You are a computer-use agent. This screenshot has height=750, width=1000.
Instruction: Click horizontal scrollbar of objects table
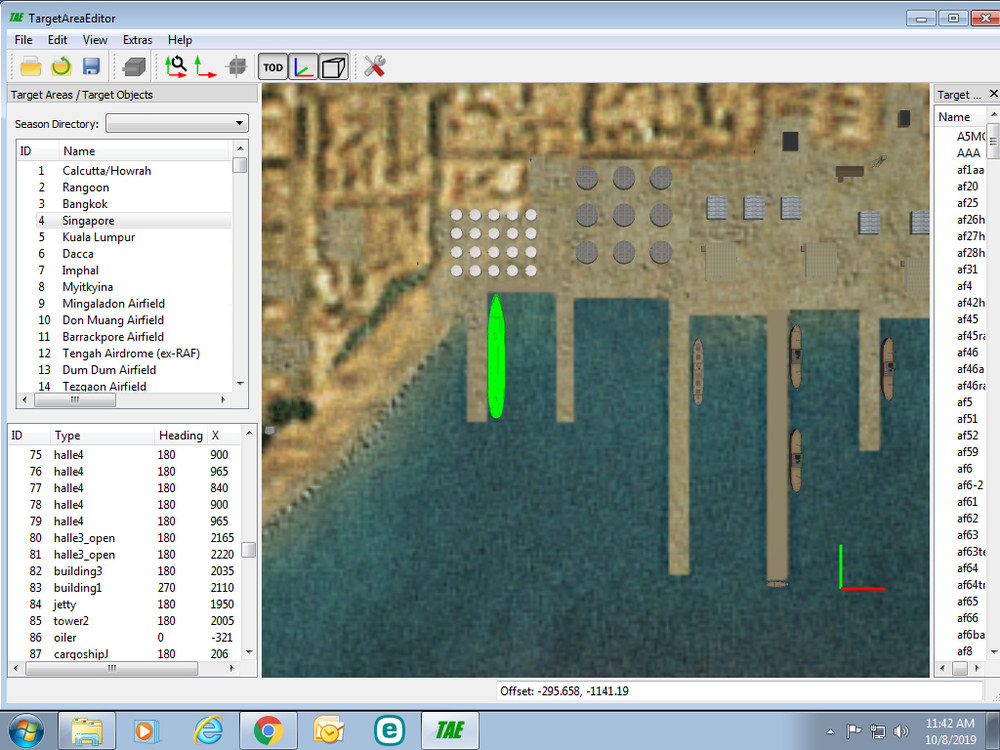(x=112, y=668)
